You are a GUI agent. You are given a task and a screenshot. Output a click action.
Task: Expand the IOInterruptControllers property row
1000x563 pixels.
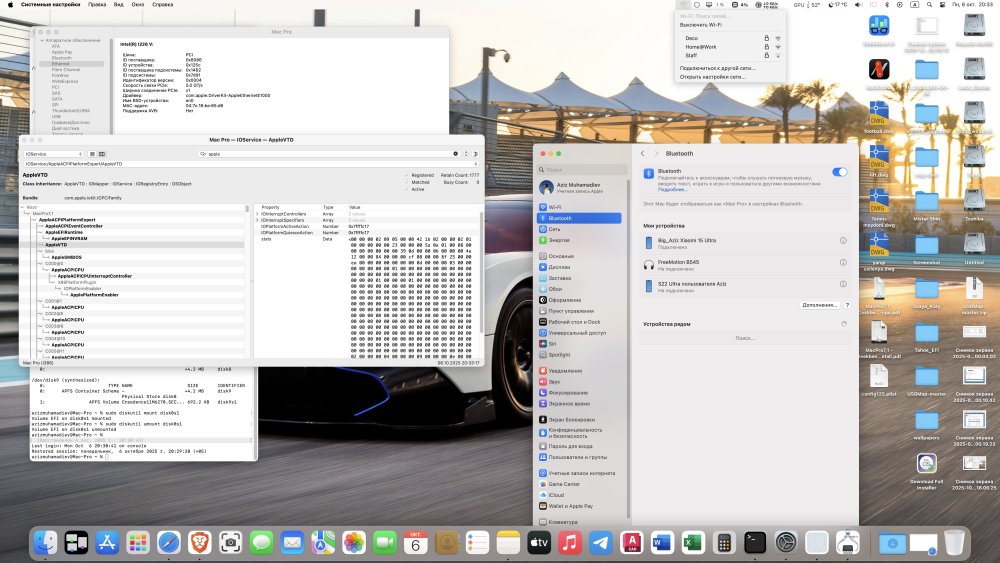pos(258,214)
